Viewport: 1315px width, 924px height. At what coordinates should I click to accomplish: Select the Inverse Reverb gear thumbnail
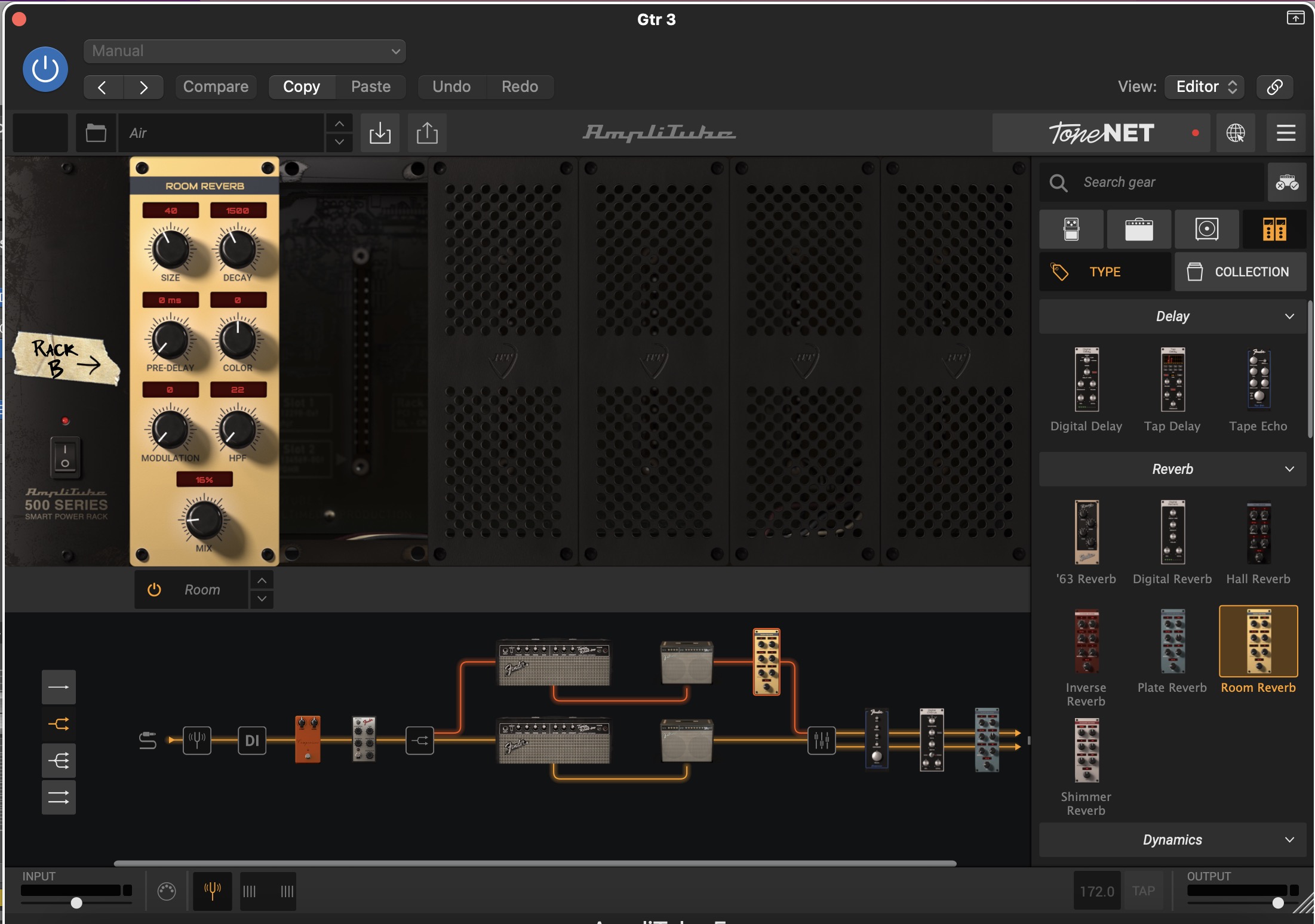[x=1086, y=642]
